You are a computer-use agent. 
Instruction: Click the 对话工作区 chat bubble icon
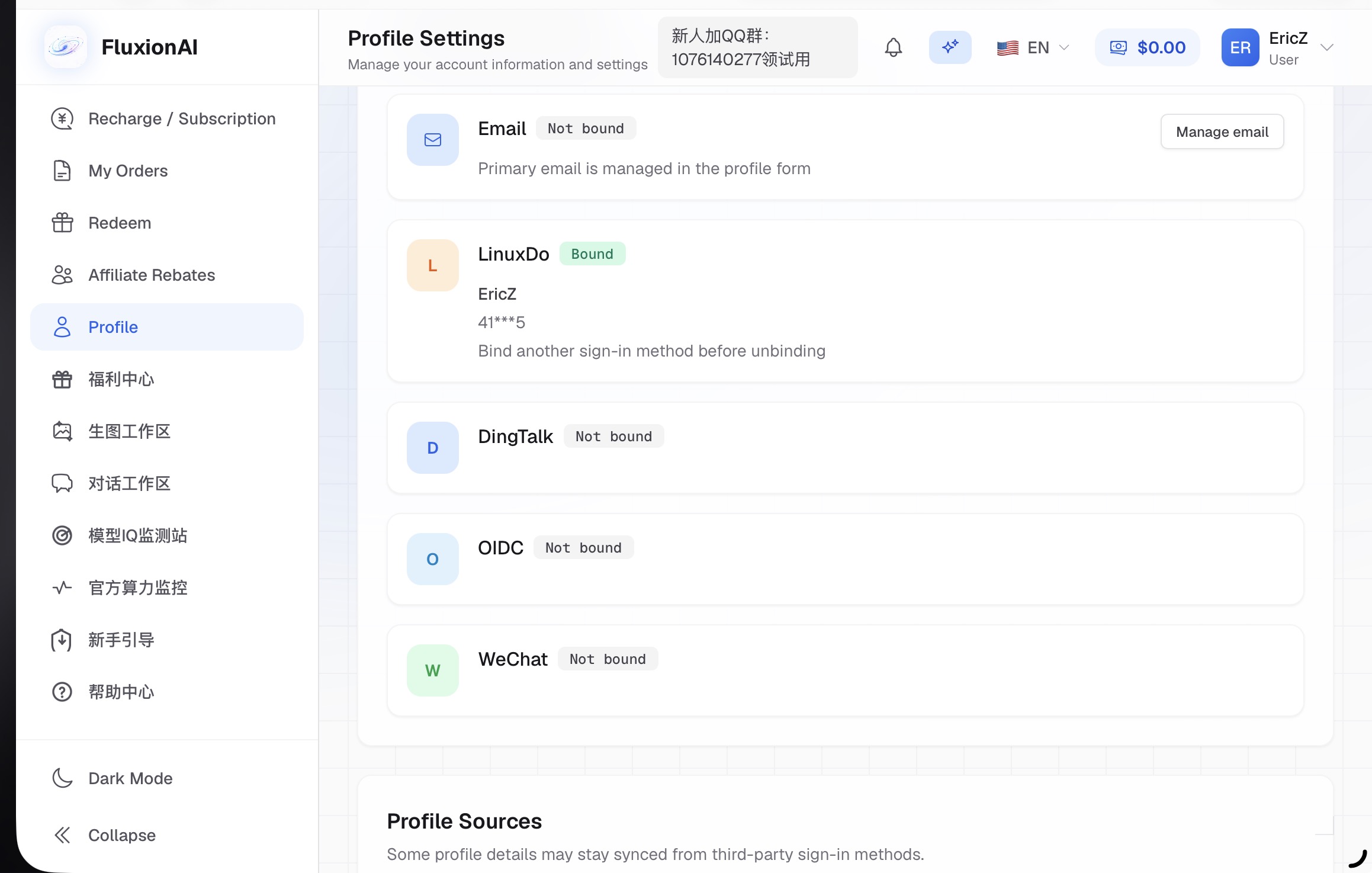click(x=62, y=483)
